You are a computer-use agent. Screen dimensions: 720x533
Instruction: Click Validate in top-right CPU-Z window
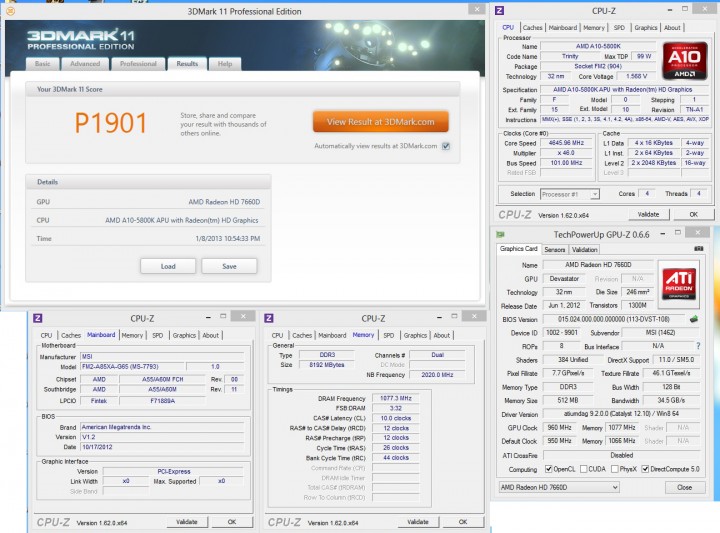point(648,214)
